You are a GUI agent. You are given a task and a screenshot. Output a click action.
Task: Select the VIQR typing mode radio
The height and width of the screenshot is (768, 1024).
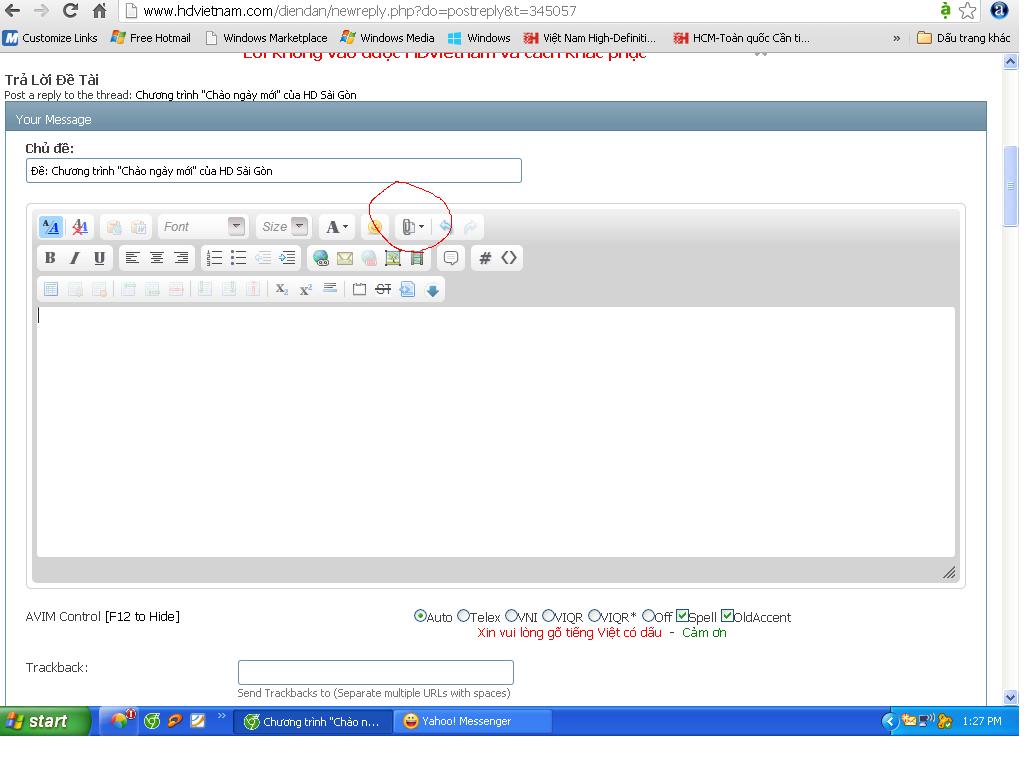pyautogui.click(x=549, y=616)
